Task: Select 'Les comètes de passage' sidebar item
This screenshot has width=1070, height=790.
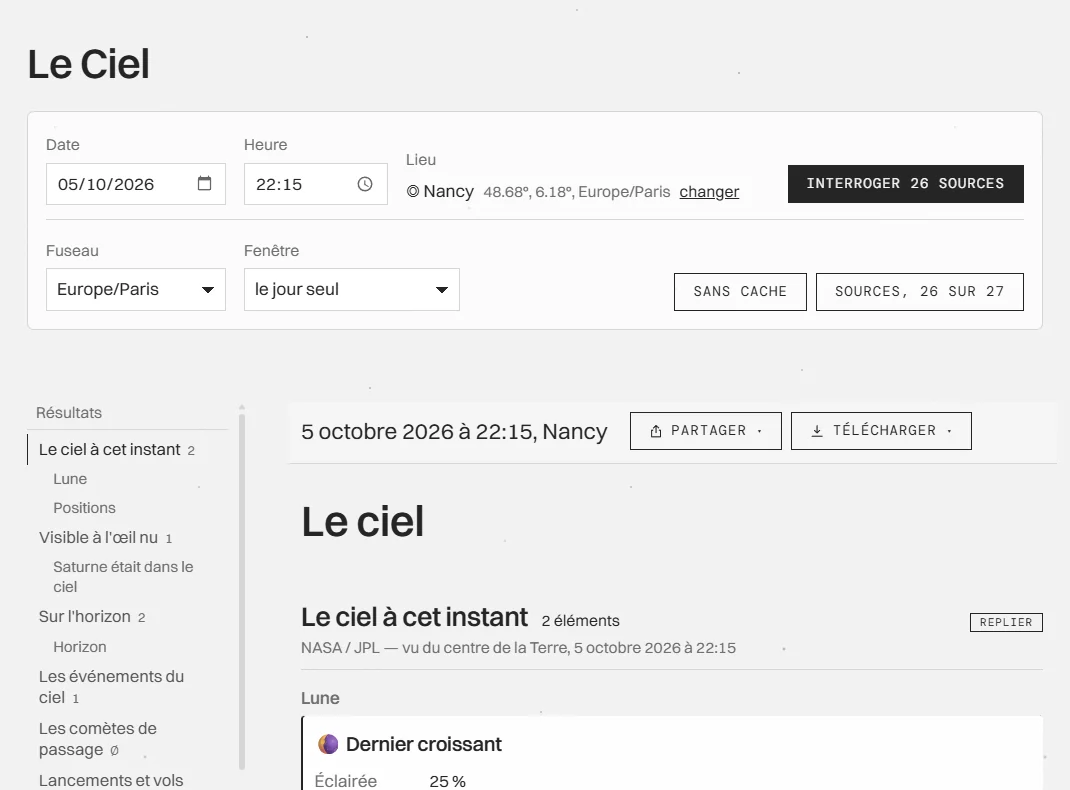Action: (98, 739)
